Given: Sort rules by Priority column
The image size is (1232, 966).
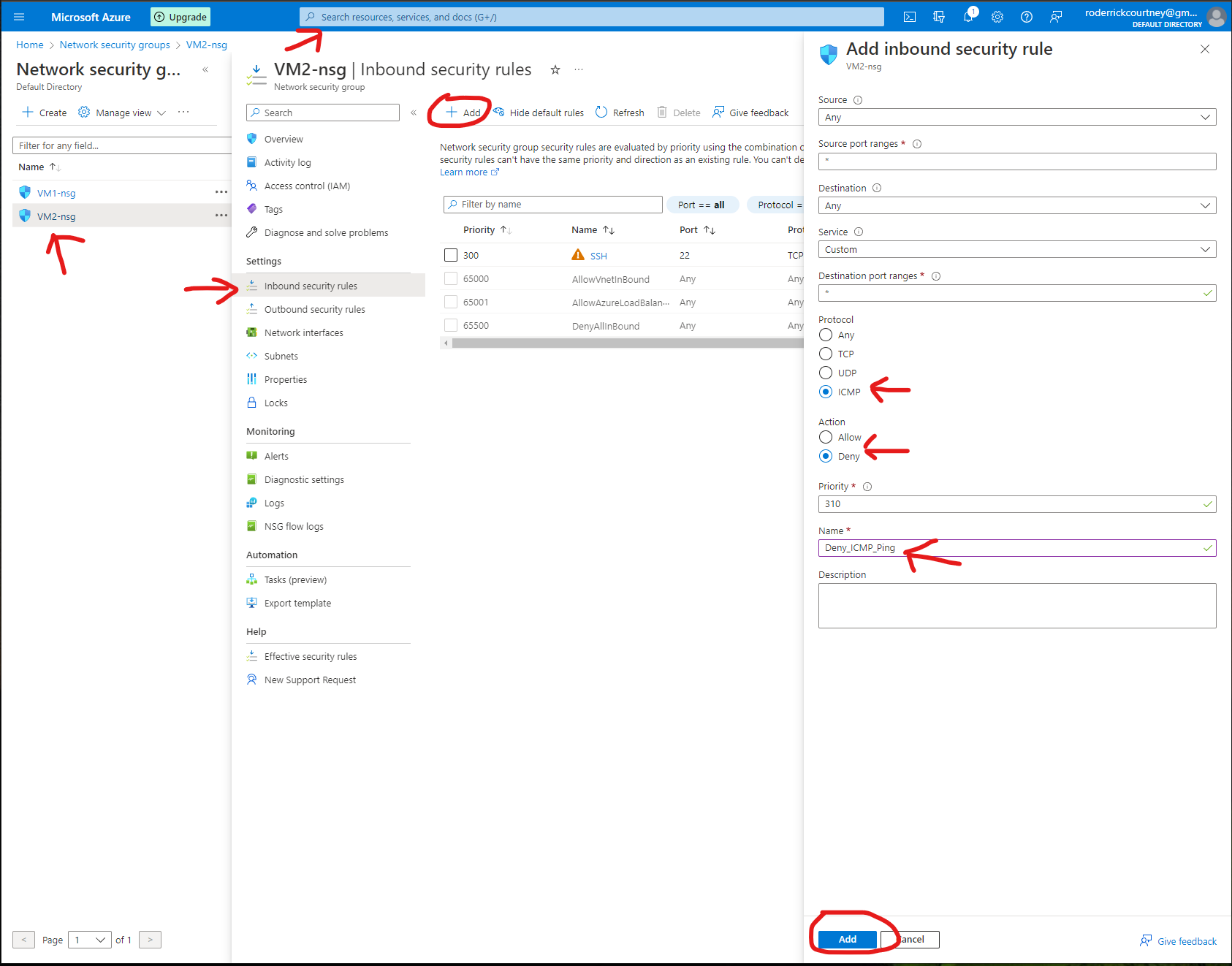Looking at the screenshot, I should (x=487, y=229).
